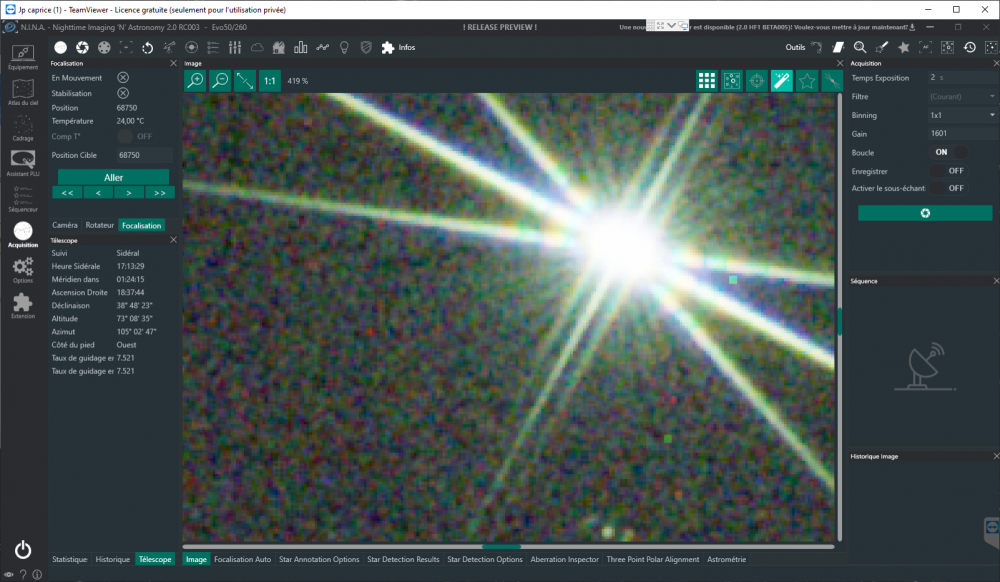Zoom out of the image preview
The height and width of the screenshot is (582, 1000).
[220, 81]
